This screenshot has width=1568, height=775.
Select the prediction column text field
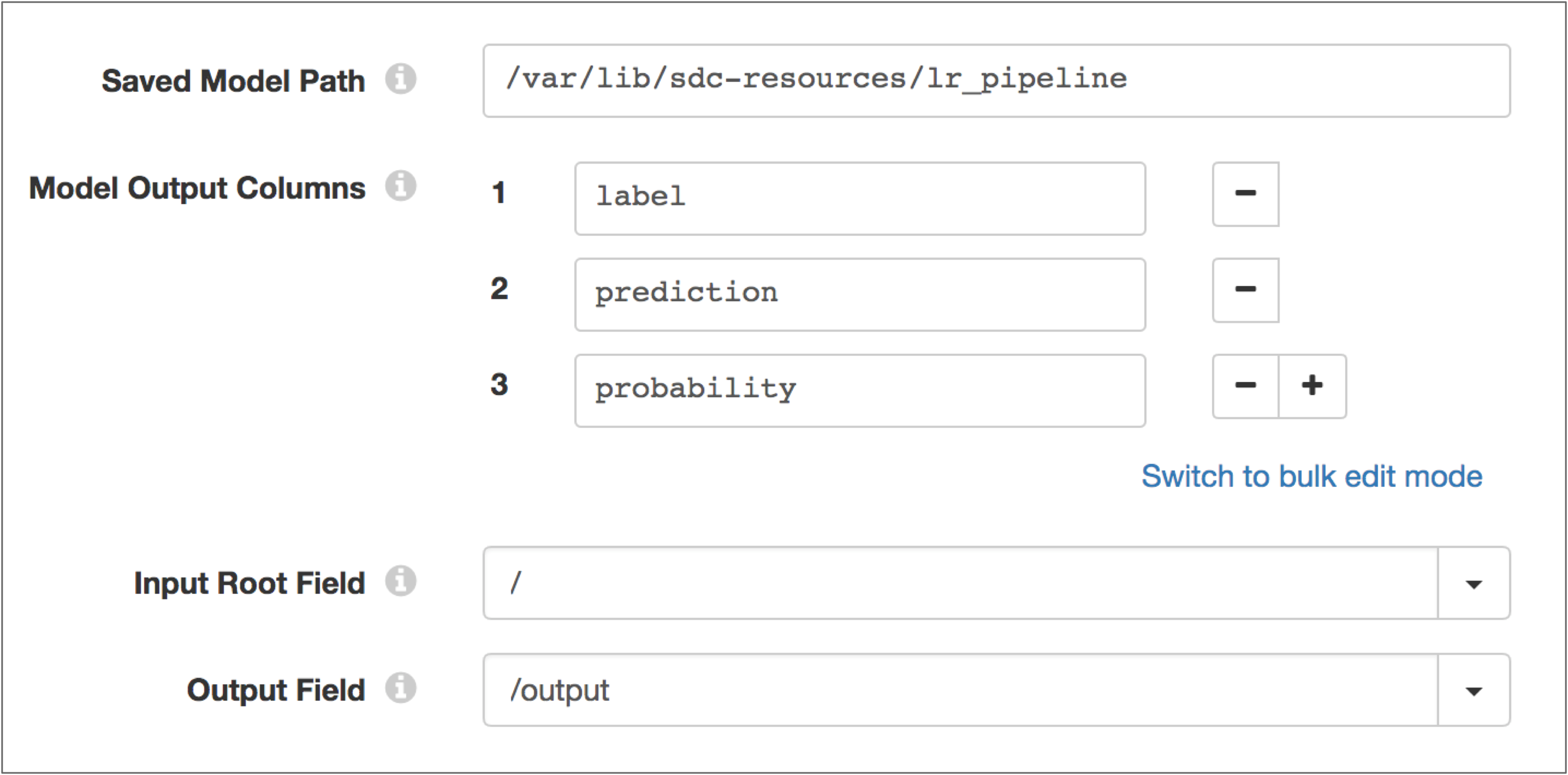859,294
